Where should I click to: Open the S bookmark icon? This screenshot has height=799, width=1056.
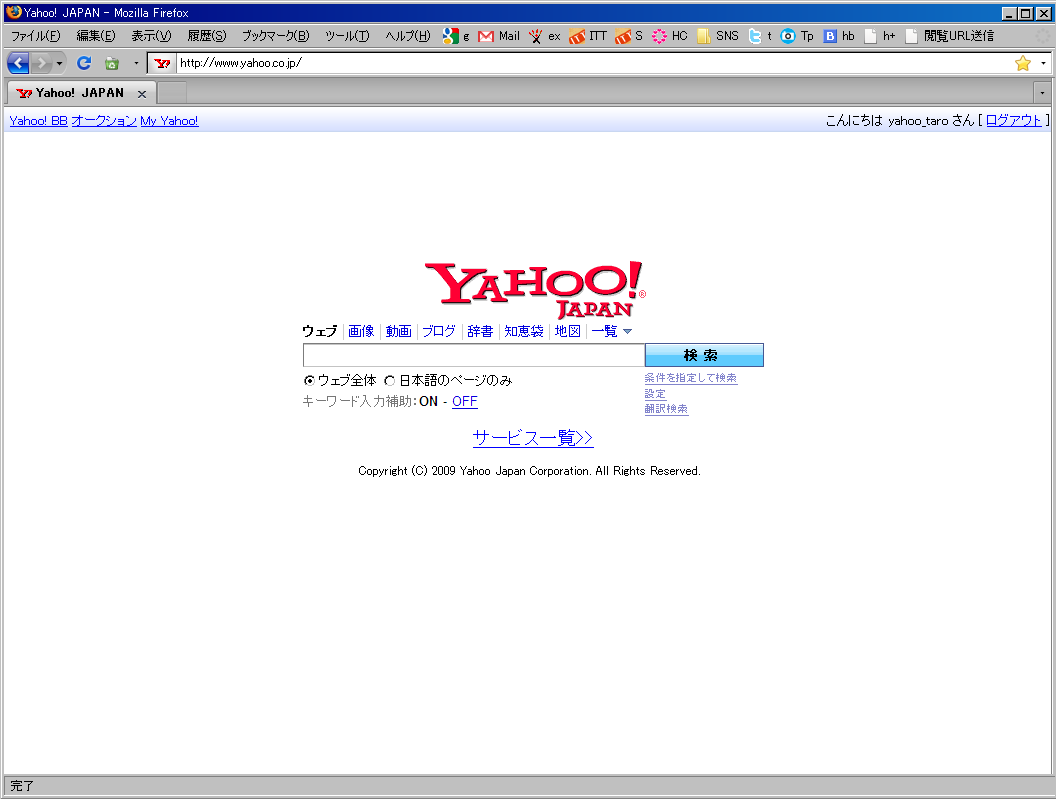tap(628, 36)
